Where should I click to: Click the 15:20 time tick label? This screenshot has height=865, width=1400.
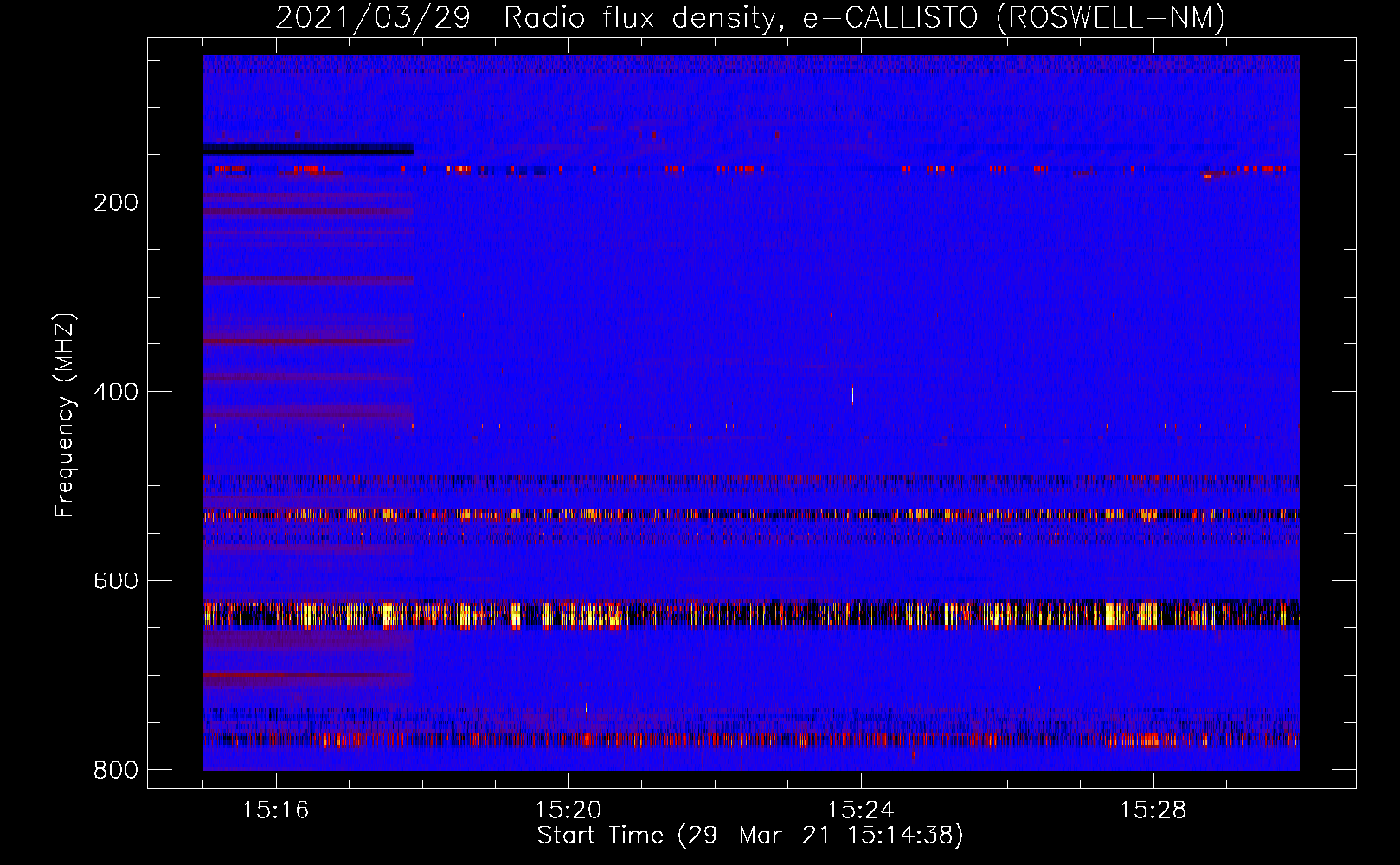[568, 810]
